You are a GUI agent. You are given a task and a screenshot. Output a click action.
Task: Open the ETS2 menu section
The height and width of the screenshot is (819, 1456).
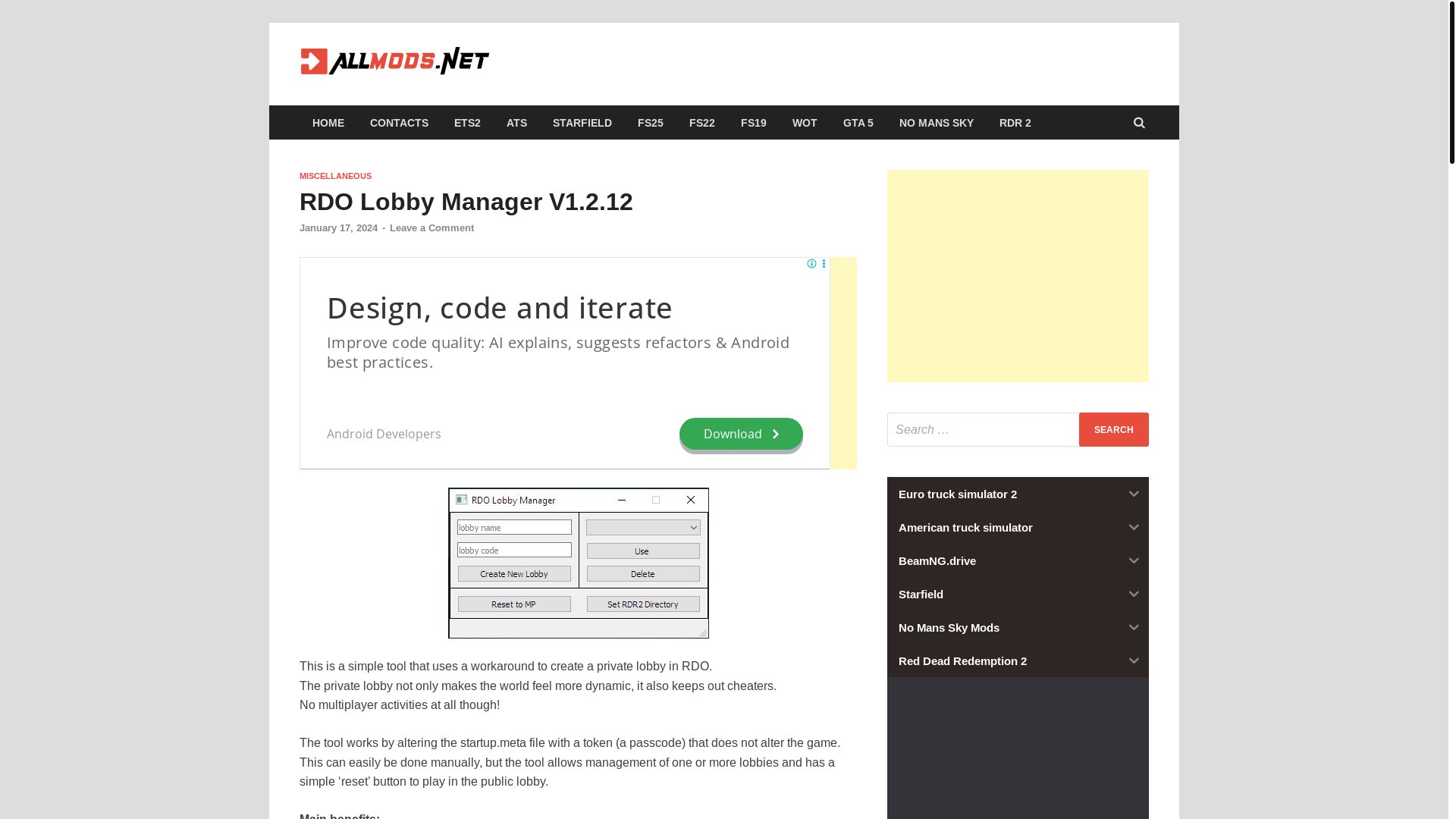467,123
